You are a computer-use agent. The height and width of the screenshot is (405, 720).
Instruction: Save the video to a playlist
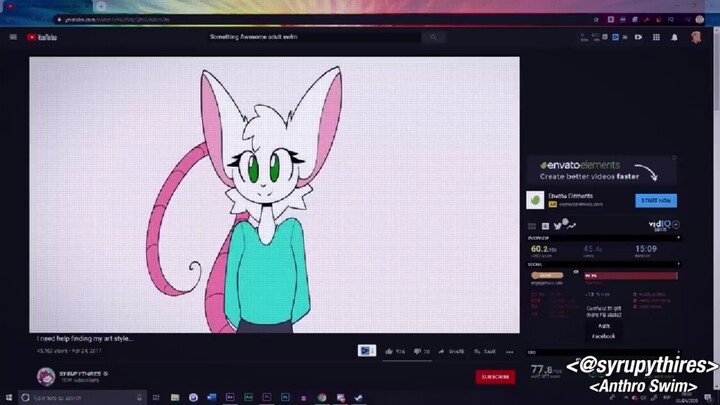click(x=485, y=351)
